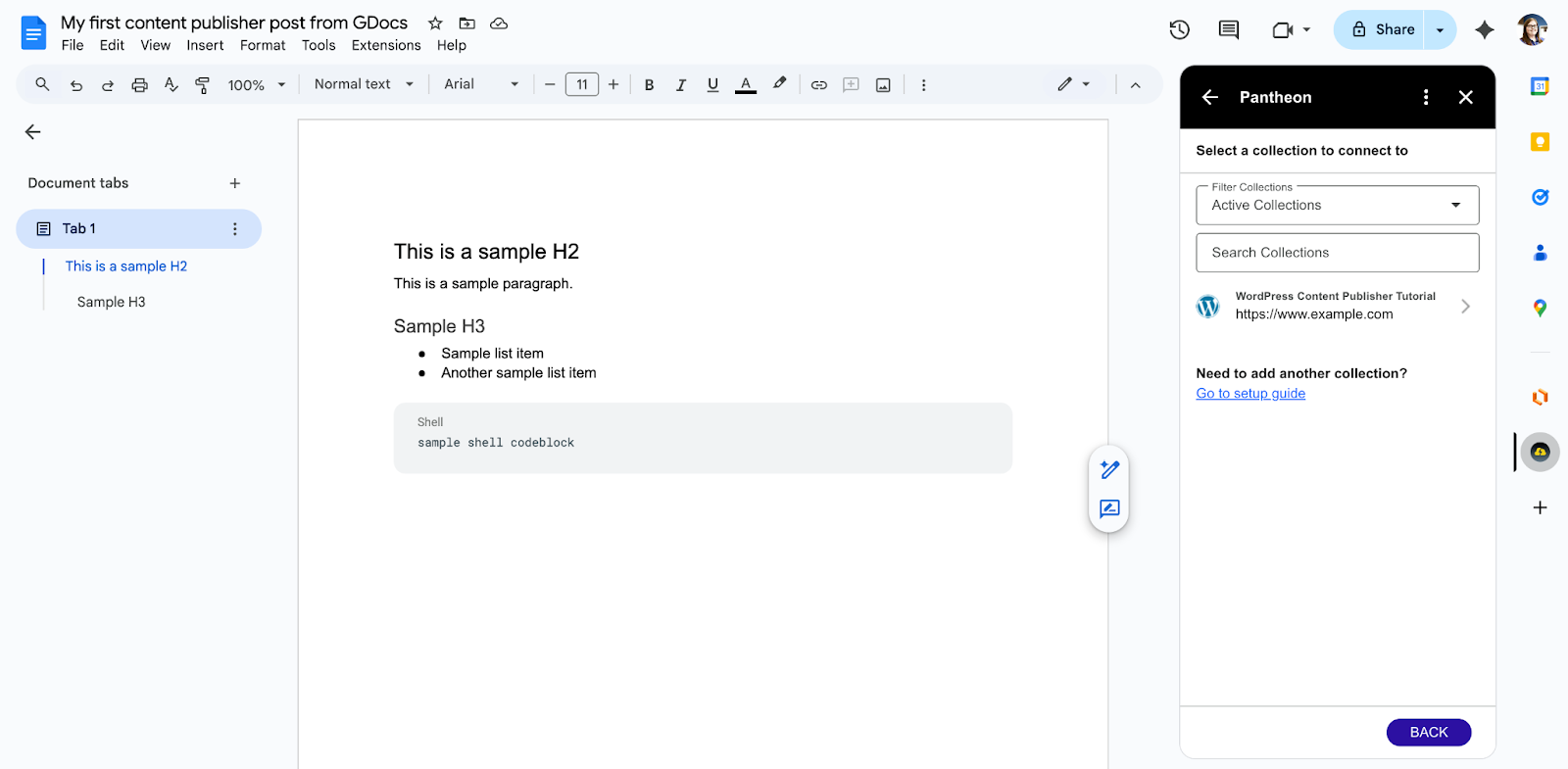Viewport: 1568px width, 769px height.
Task: Open more toolbar options
Action: 923,85
